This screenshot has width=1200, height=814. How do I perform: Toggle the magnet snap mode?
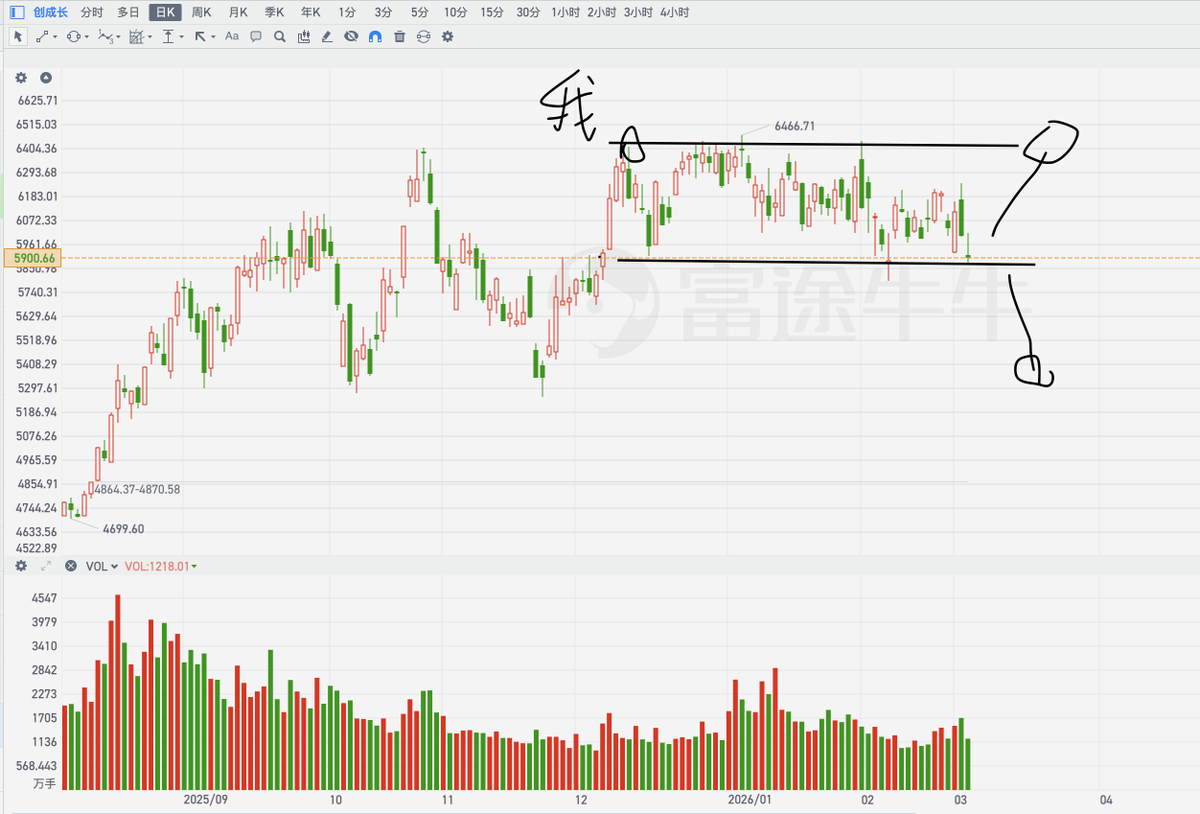click(375, 36)
